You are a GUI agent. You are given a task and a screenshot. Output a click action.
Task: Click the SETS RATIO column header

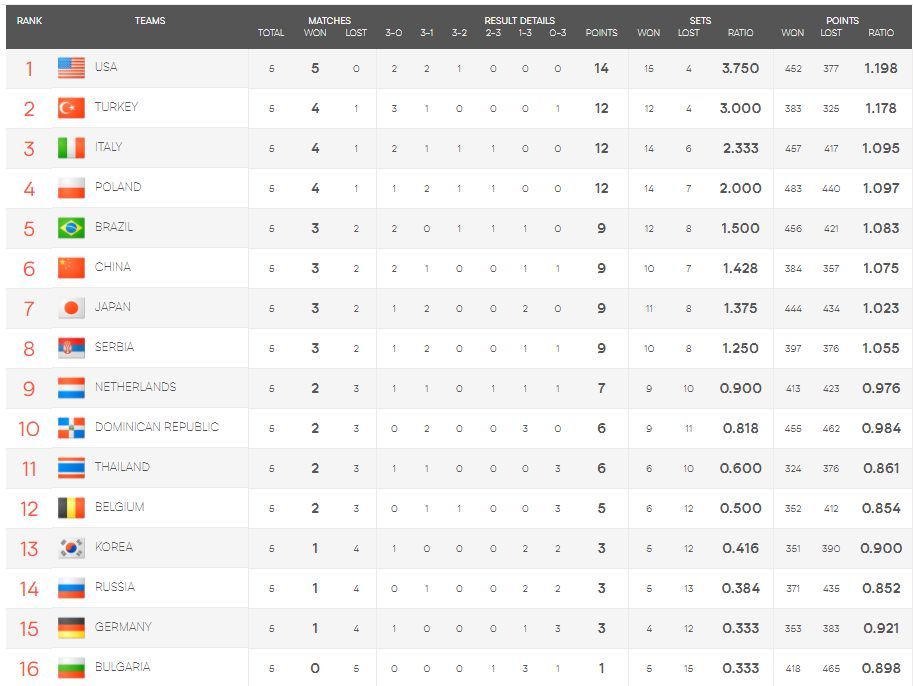click(x=740, y=33)
